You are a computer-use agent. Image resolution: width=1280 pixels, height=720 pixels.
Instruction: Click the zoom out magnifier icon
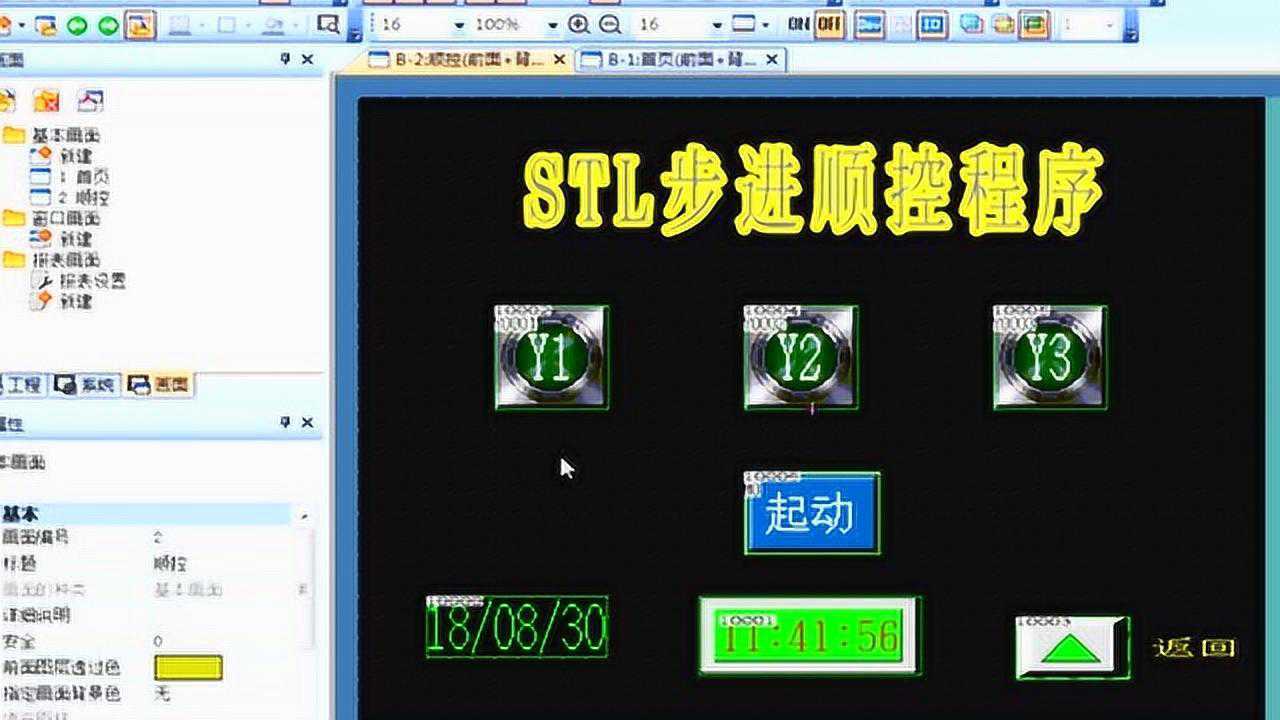click(x=611, y=21)
